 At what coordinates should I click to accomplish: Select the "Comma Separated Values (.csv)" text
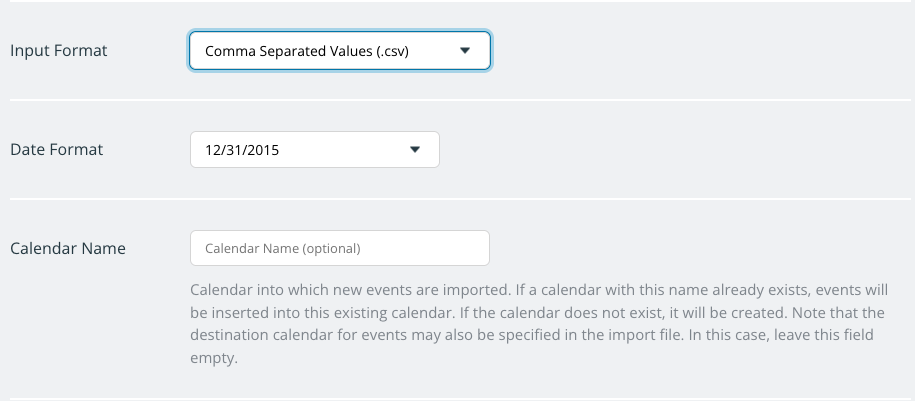tap(307, 50)
